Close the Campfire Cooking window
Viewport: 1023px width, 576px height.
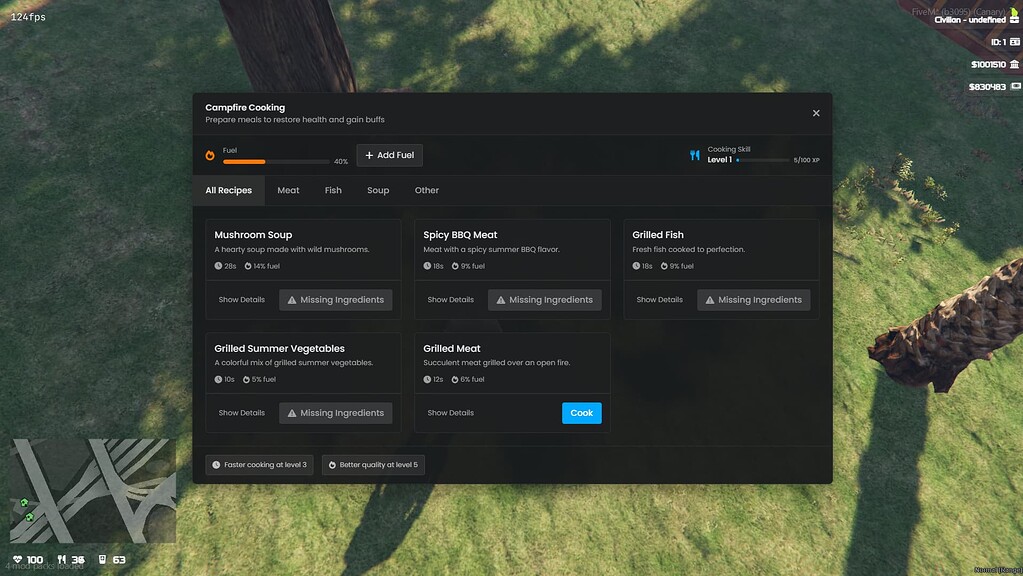tap(816, 113)
